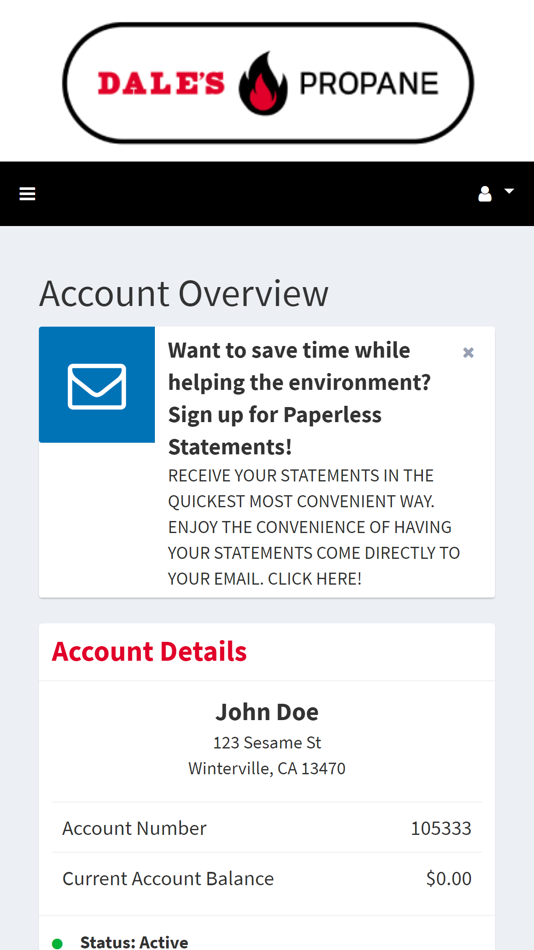Click the address 123 Sesame St
The image size is (534, 950).
267,743
